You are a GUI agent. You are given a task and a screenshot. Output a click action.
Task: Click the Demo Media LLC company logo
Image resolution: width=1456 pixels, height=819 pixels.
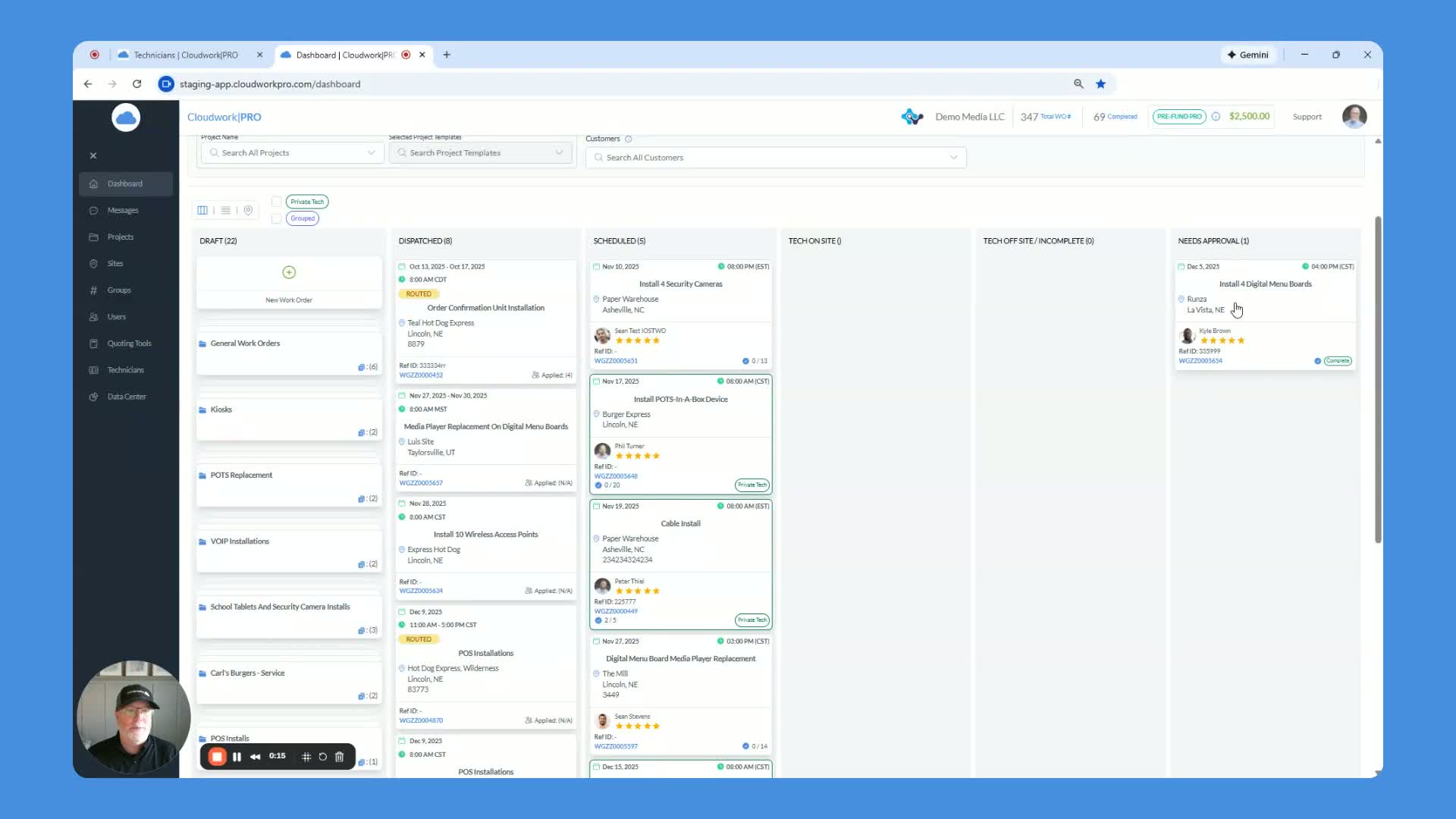pos(912,117)
